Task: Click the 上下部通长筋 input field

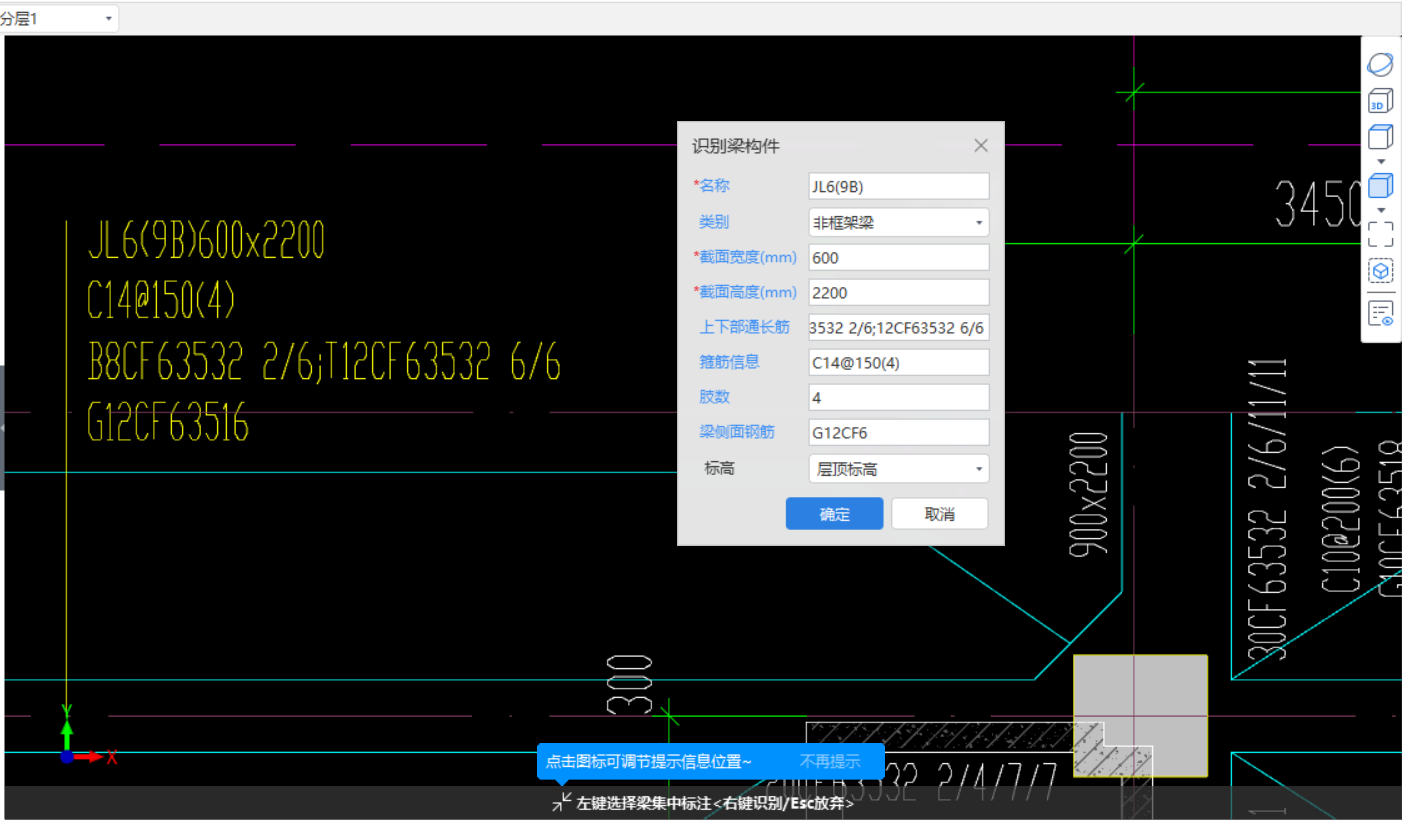Action: pos(899,327)
